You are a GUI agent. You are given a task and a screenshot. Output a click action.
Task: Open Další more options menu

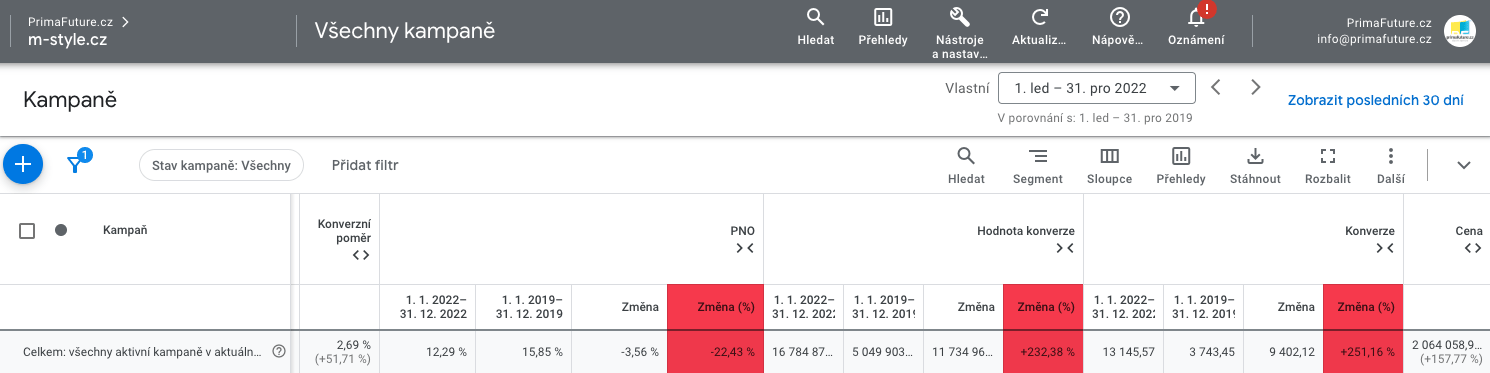pyautogui.click(x=1390, y=156)
